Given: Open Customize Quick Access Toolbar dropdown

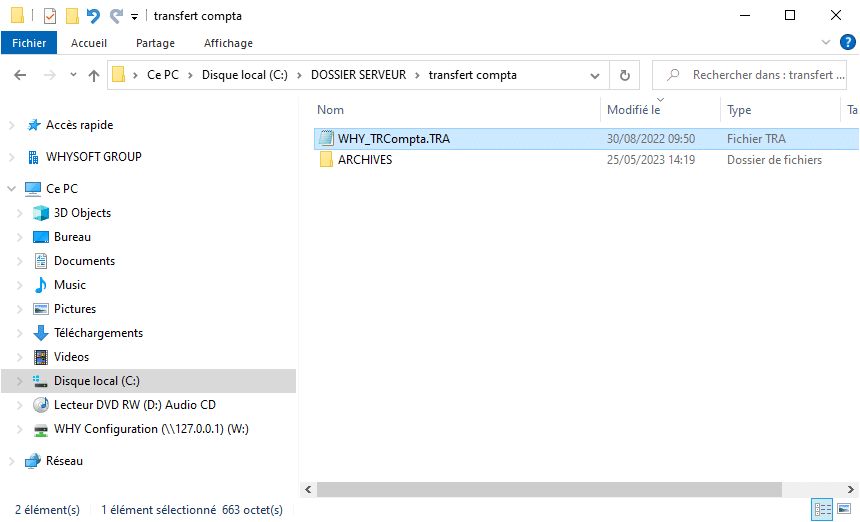Looking at the screenshot, I should (x=134, y=17).
